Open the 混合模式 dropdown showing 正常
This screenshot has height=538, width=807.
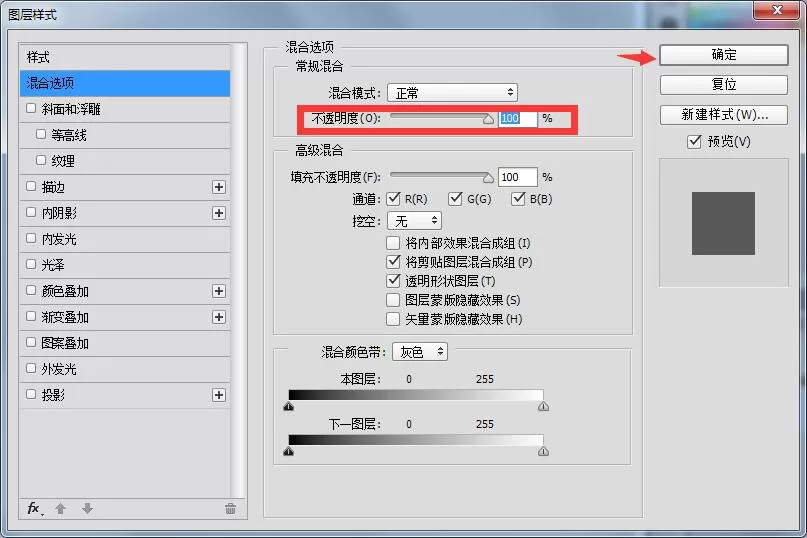coord(452,93)
